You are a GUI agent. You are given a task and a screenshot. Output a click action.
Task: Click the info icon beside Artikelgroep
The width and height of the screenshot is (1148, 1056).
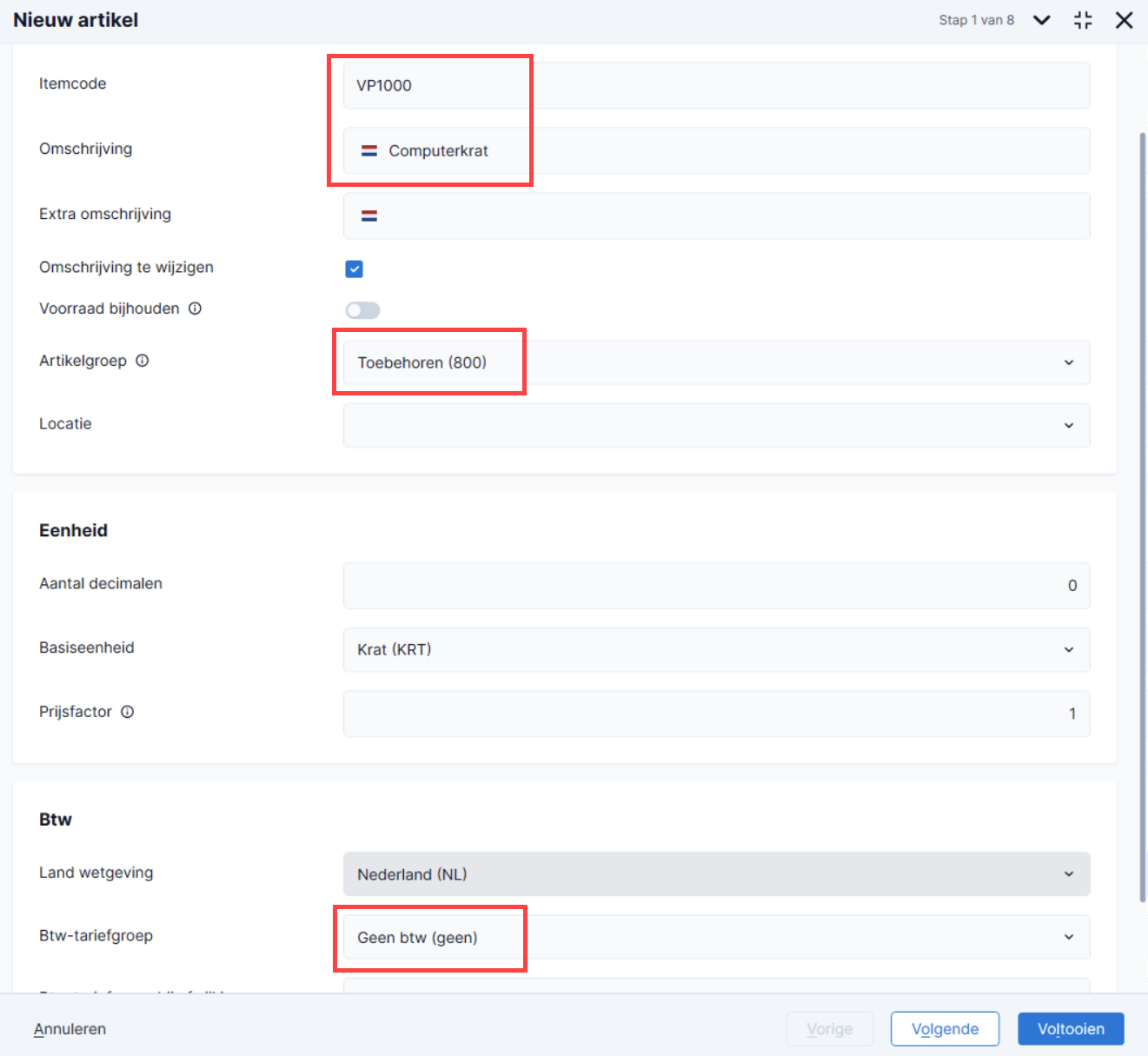pos(143,361)
